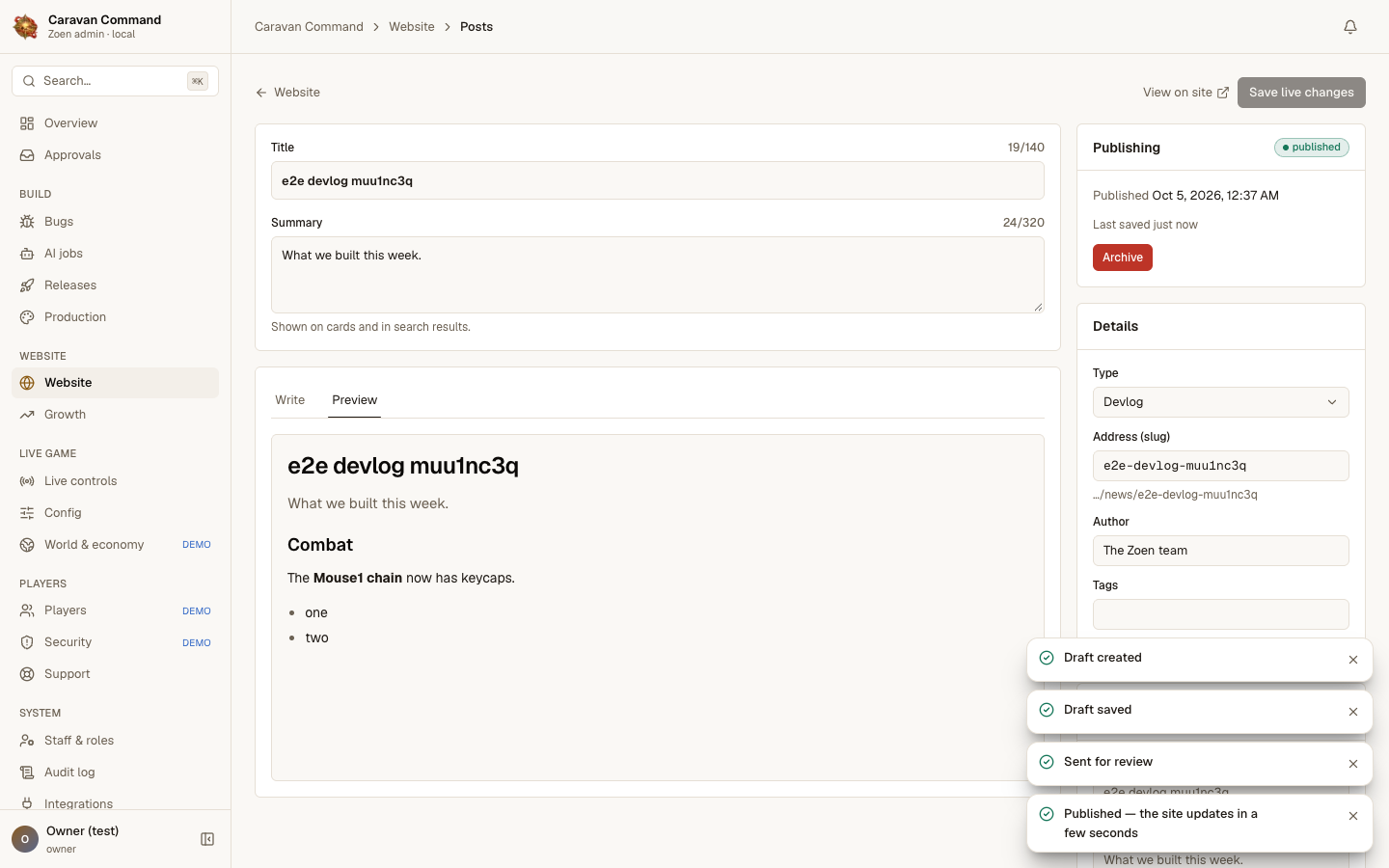Click the Overview grid icon

pyautogui.click(x=27, y=123)
